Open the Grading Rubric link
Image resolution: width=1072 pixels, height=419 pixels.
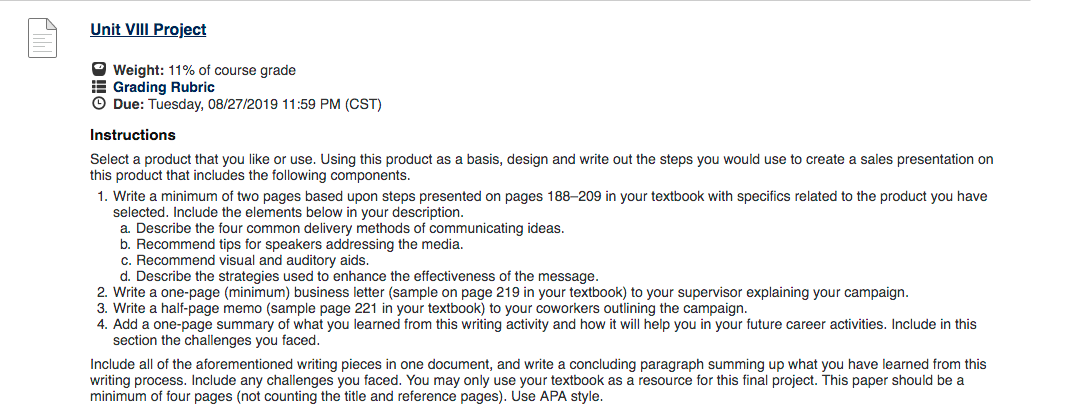pyautogui.click(x=163, y=87)
